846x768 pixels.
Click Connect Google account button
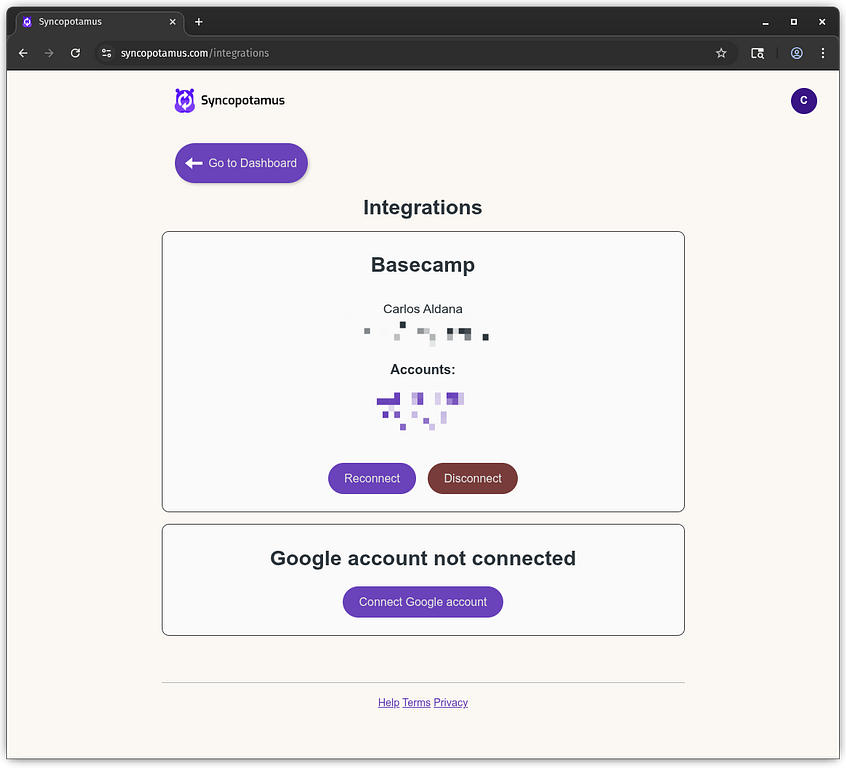(x=423, y=602)
